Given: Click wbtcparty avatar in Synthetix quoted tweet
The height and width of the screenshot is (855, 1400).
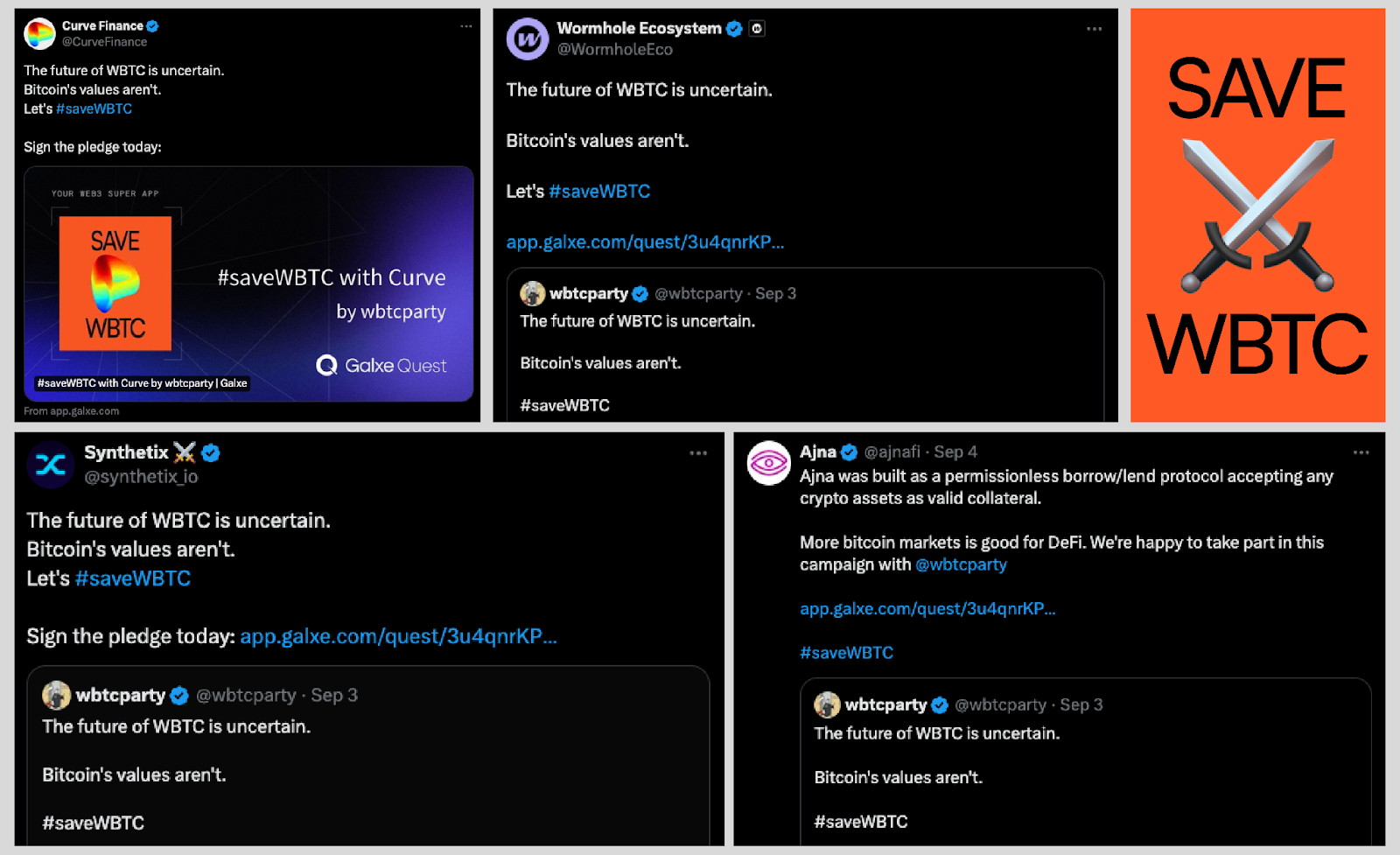Looking at the screenshot, I should [x=57, y=695].
